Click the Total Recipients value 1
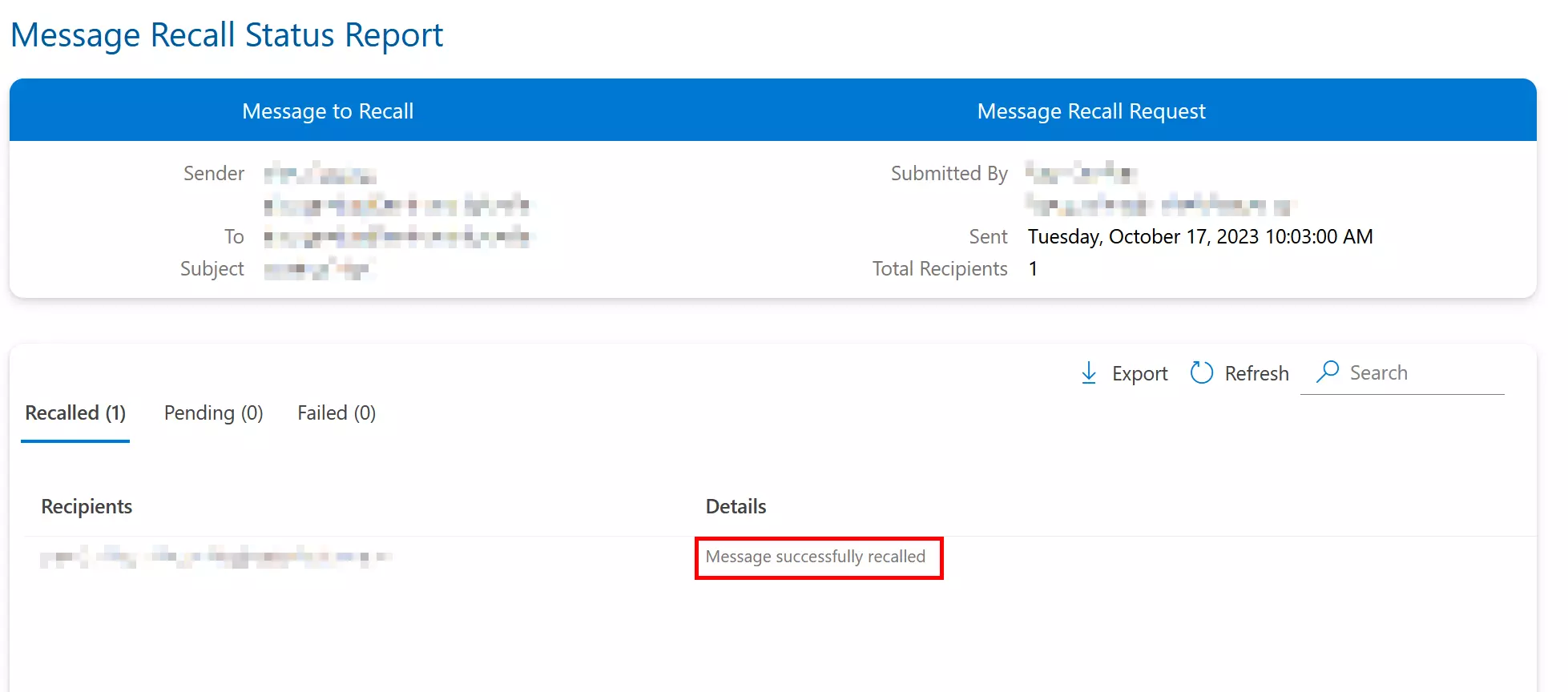Viewport: 1568px width, 692px height. [1033, 269]
